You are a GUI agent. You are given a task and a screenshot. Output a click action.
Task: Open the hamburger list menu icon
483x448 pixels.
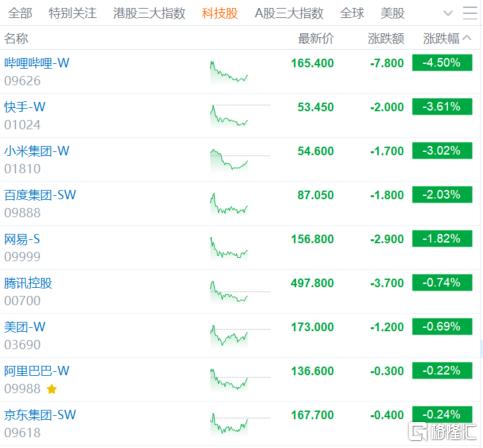(x=470, y=13)
